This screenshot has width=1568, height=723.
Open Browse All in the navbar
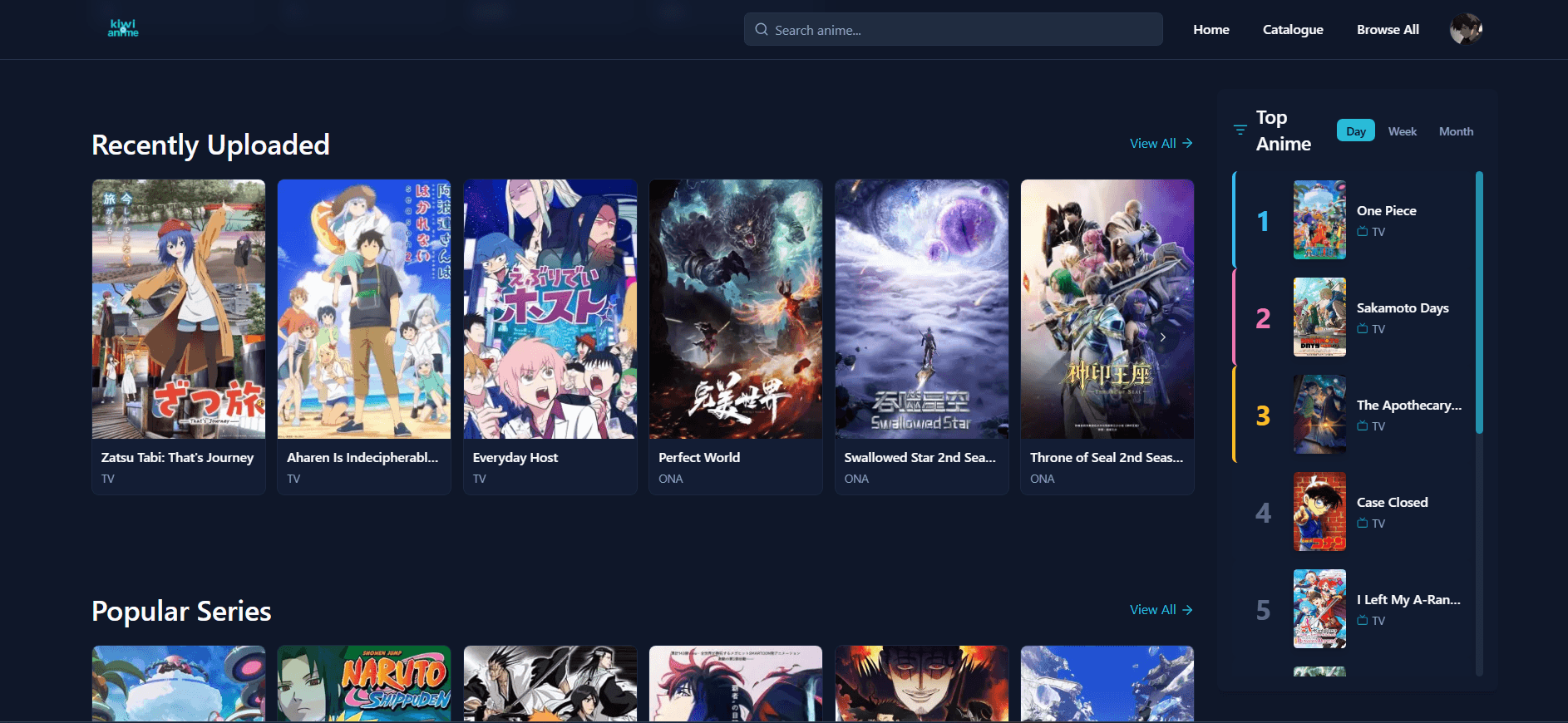[1388, 29]
